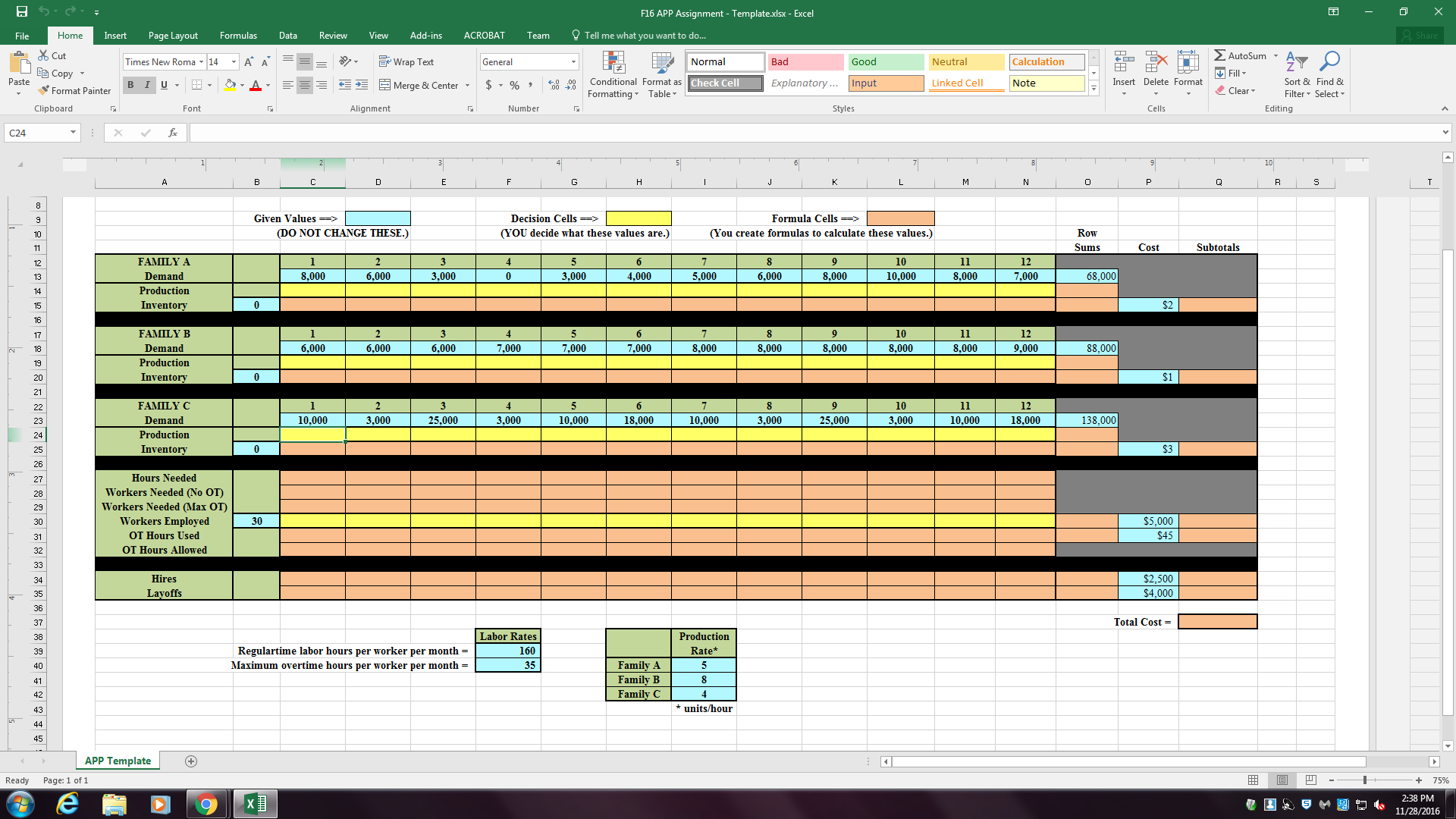Click the Format Painter brush icon
The image size is (1456, 819).
pos(43,91)
